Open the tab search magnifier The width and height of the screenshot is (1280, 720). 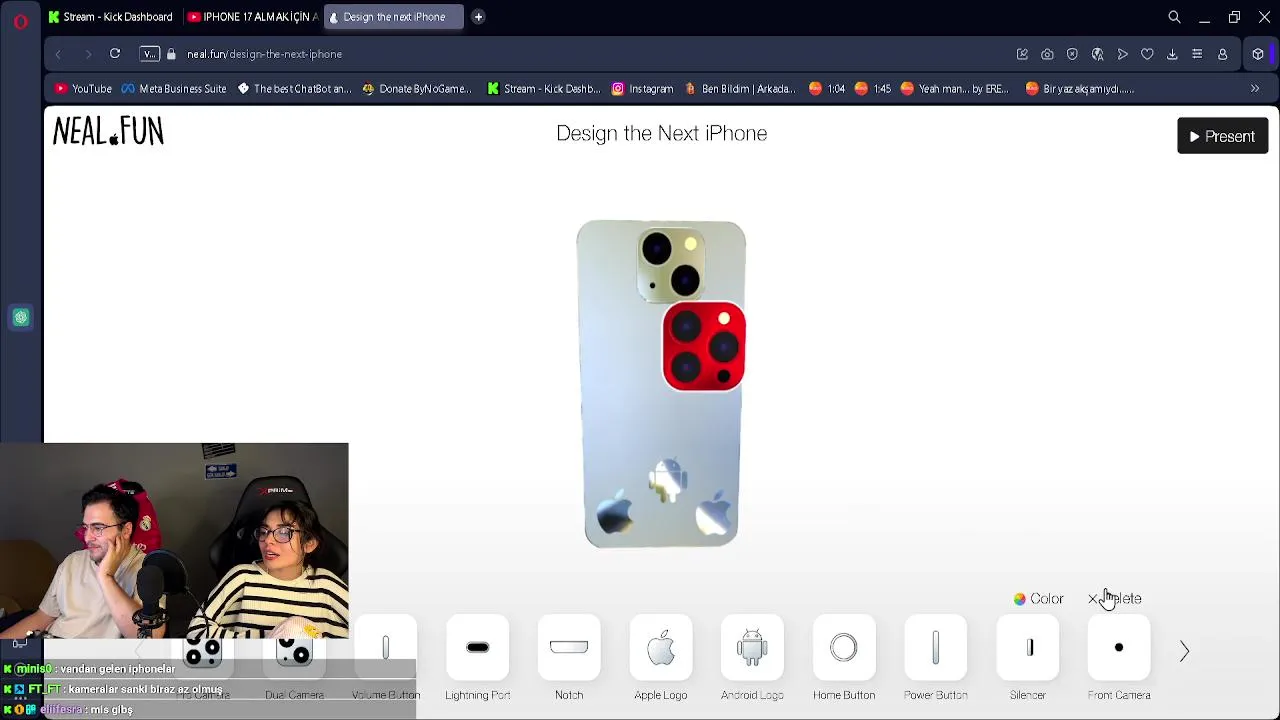click(1174, 17)
